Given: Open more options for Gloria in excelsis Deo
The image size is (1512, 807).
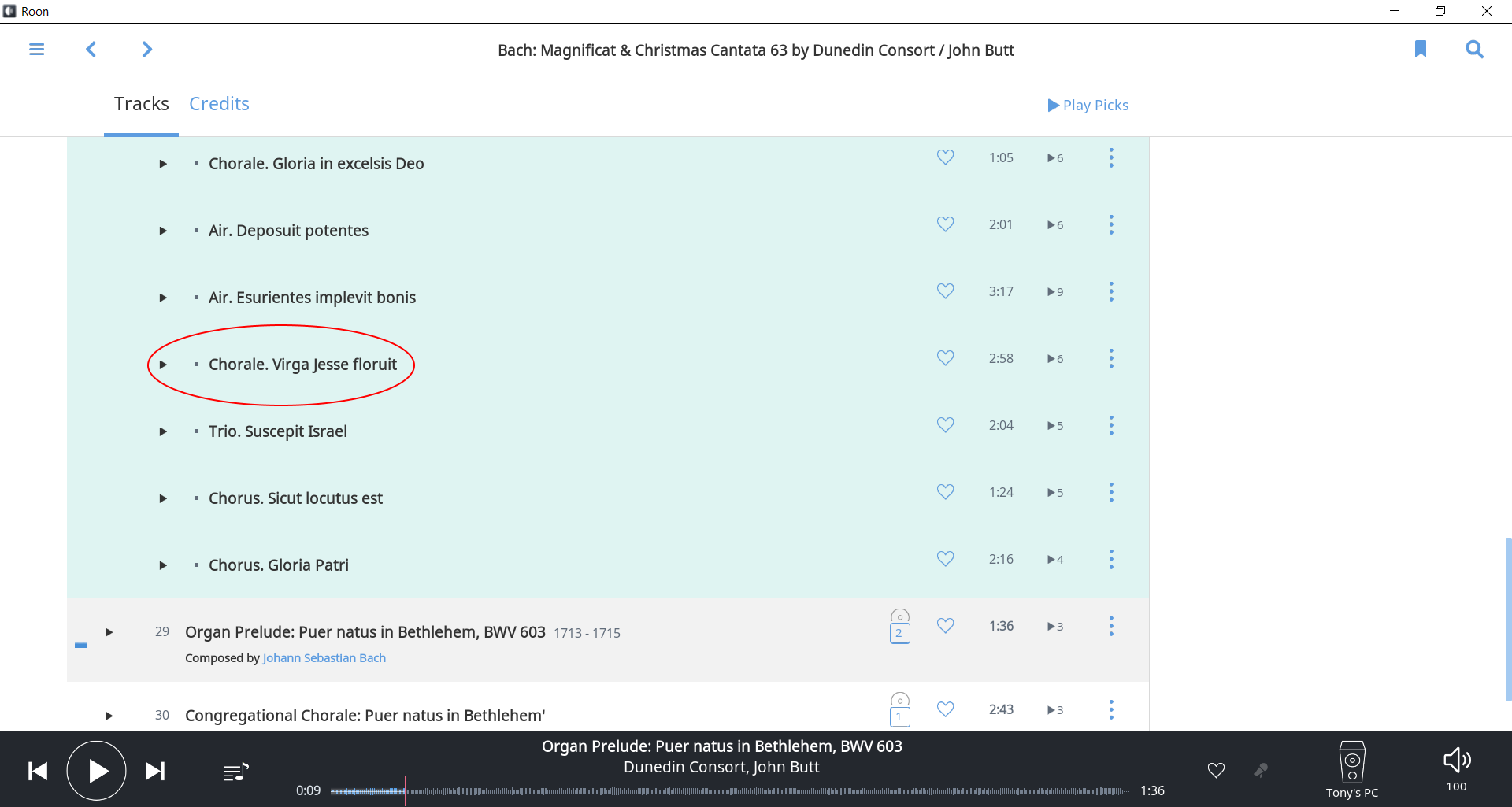Looking at the screenshot, I should (x=1111, y=157).
